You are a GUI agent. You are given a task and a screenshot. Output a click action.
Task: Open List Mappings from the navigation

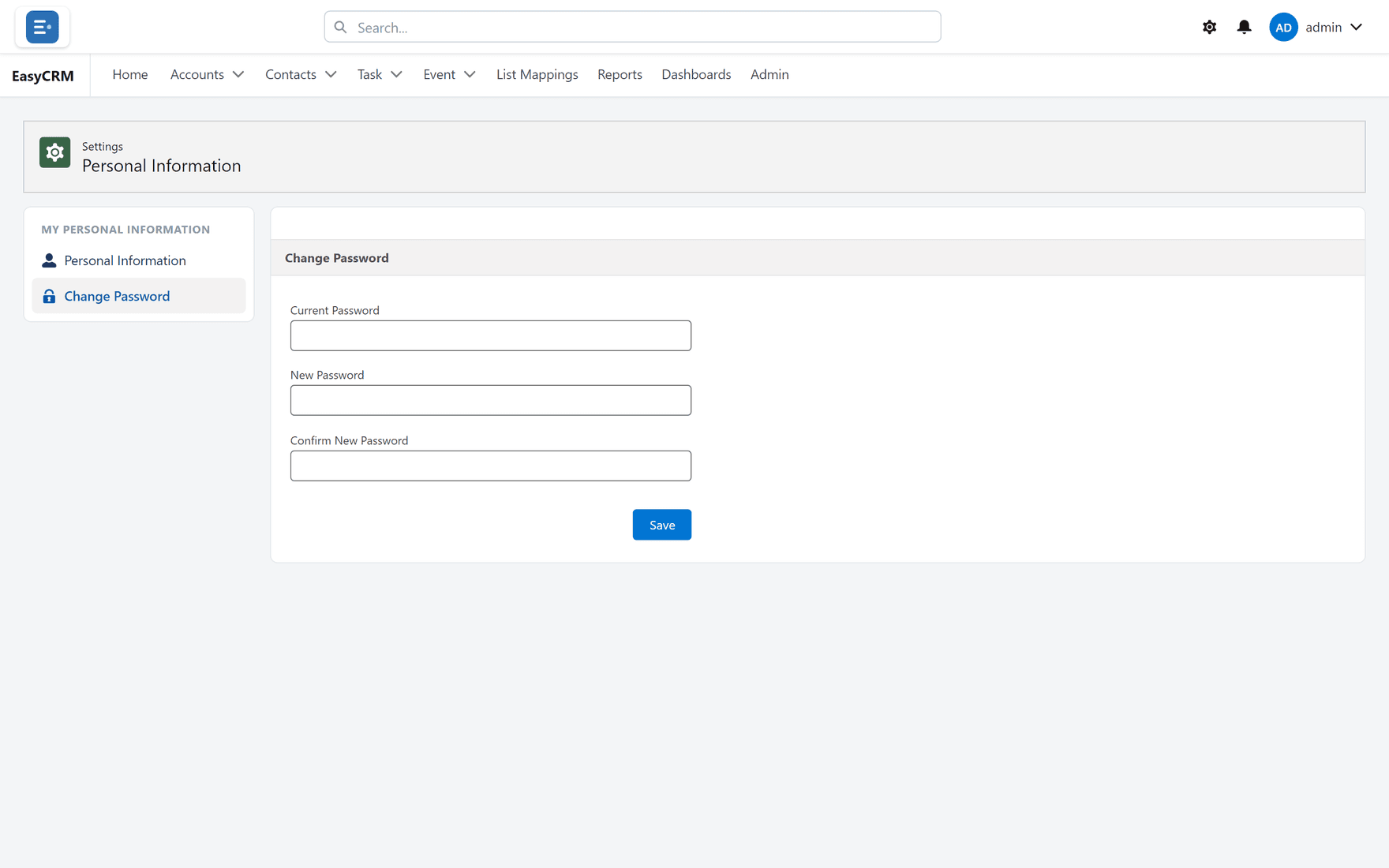tap(537, 74)
